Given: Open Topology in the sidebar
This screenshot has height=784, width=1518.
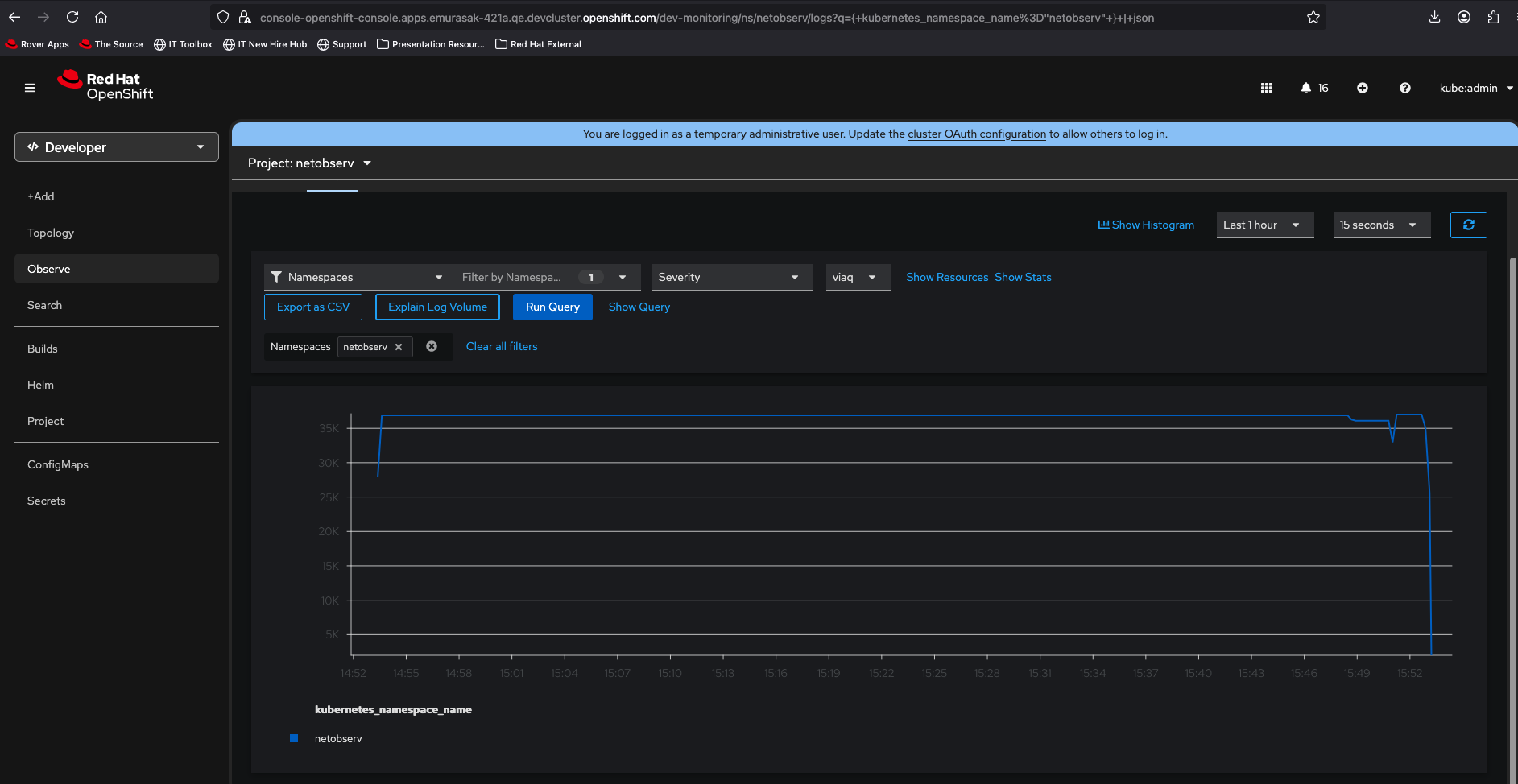Looking at the screenshot, I should 51,233.
